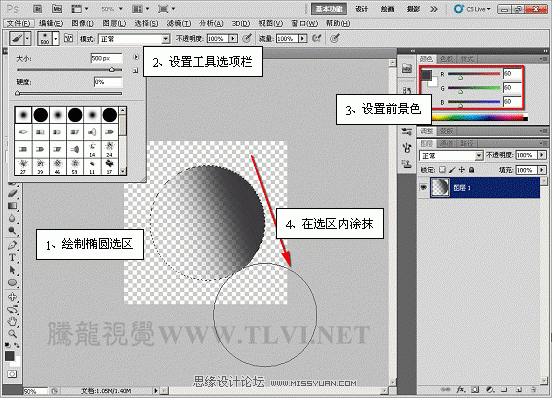Screen dimensions: 552x398
Task: Click the brush hardness 0% field
Action: pos(108,82)
